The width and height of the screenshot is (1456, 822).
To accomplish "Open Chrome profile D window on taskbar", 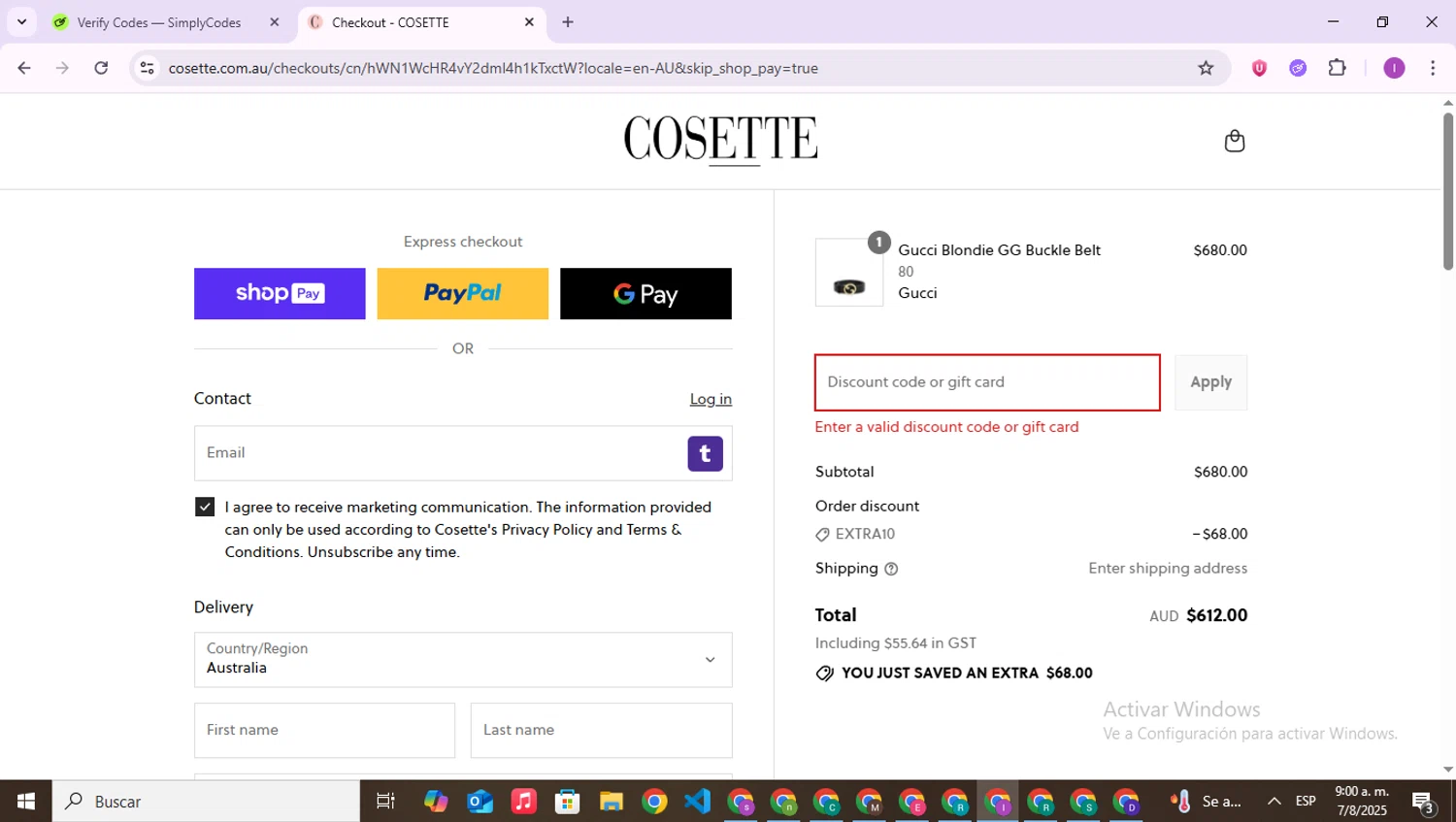I will pos(1126,802).
